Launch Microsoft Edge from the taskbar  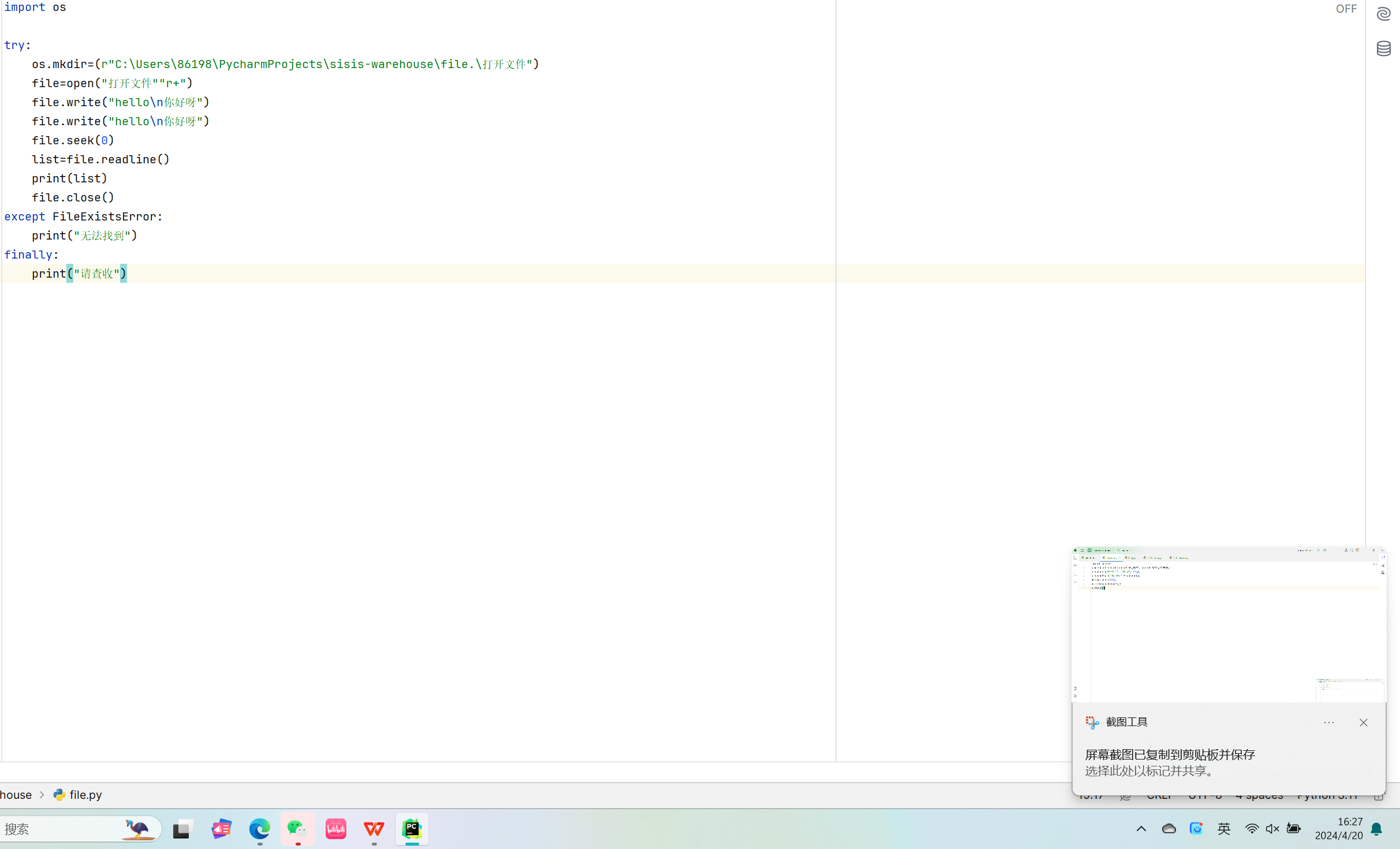coord(259,829)
